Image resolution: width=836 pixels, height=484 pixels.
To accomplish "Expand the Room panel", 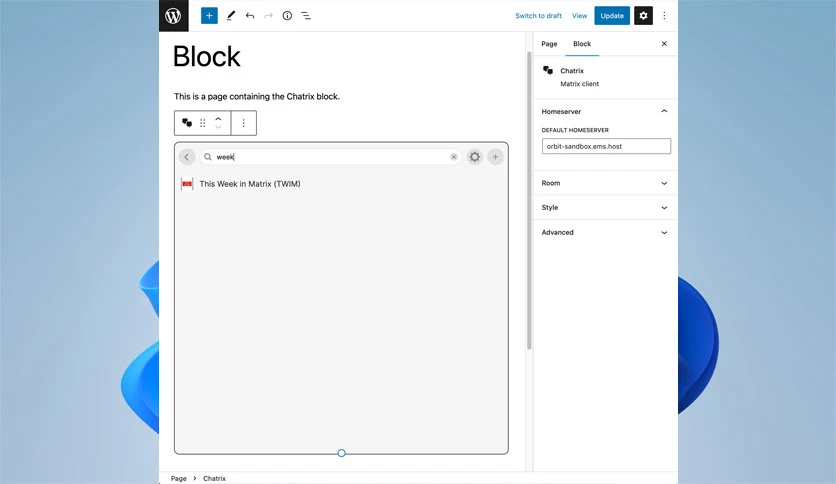I will pos(605,183).
